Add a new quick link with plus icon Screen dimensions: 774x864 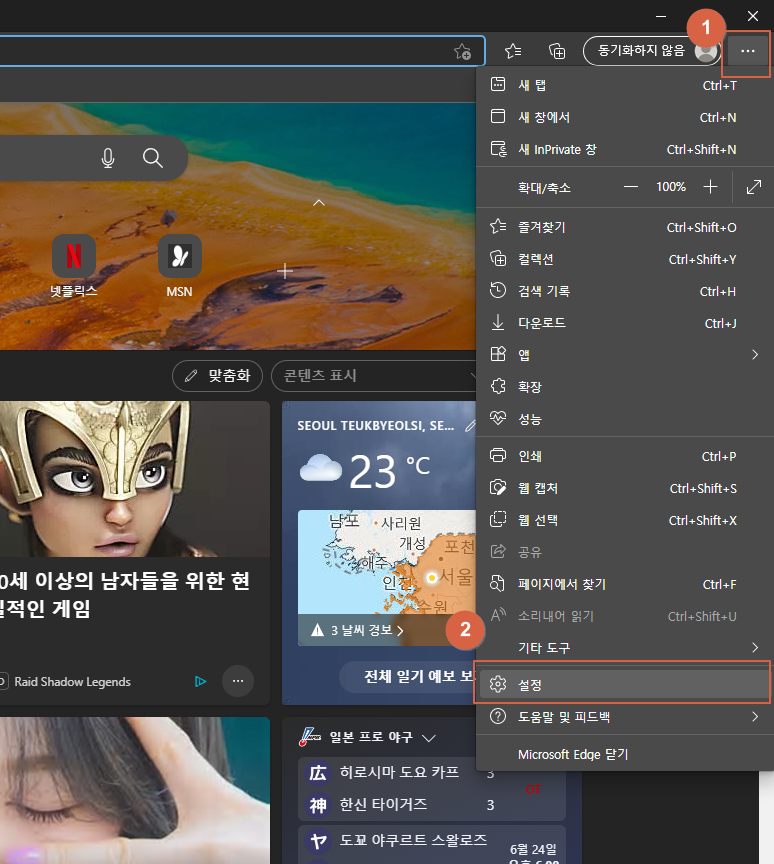pos(285,271)
